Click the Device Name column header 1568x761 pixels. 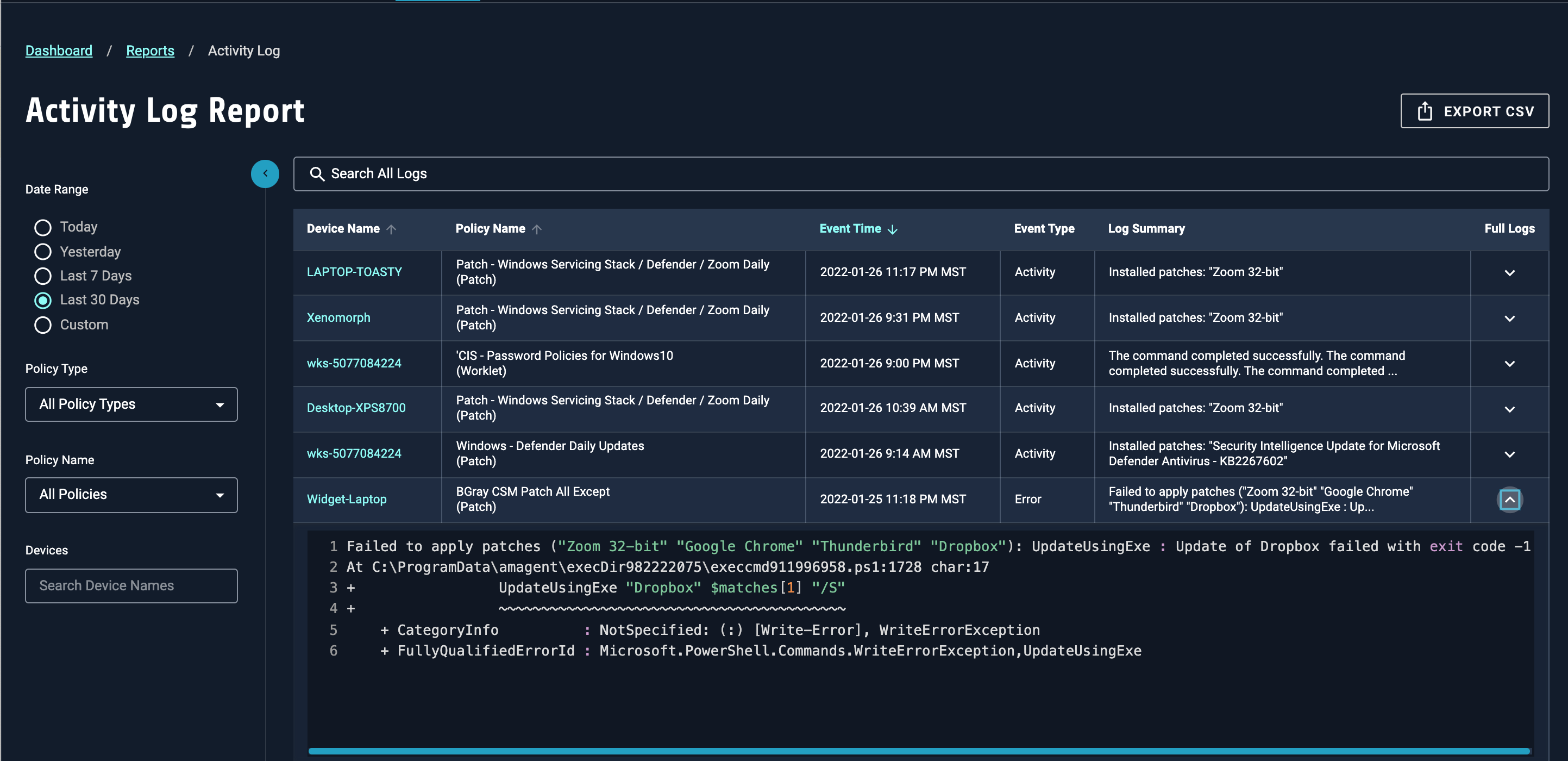click(343, 229)
